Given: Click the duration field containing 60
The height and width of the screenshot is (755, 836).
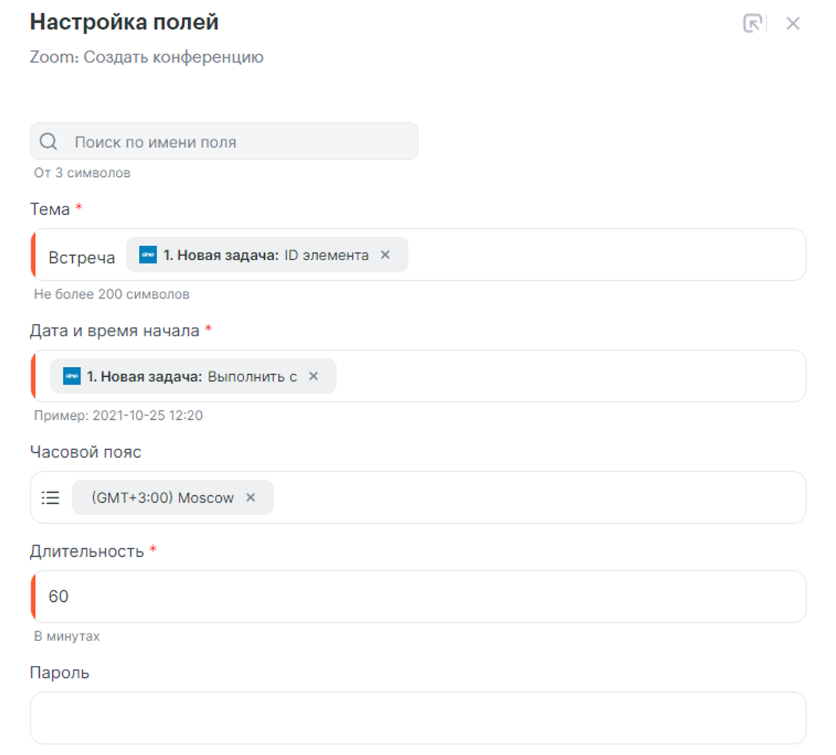Looking at the screenshot, I should click(420, 597).
